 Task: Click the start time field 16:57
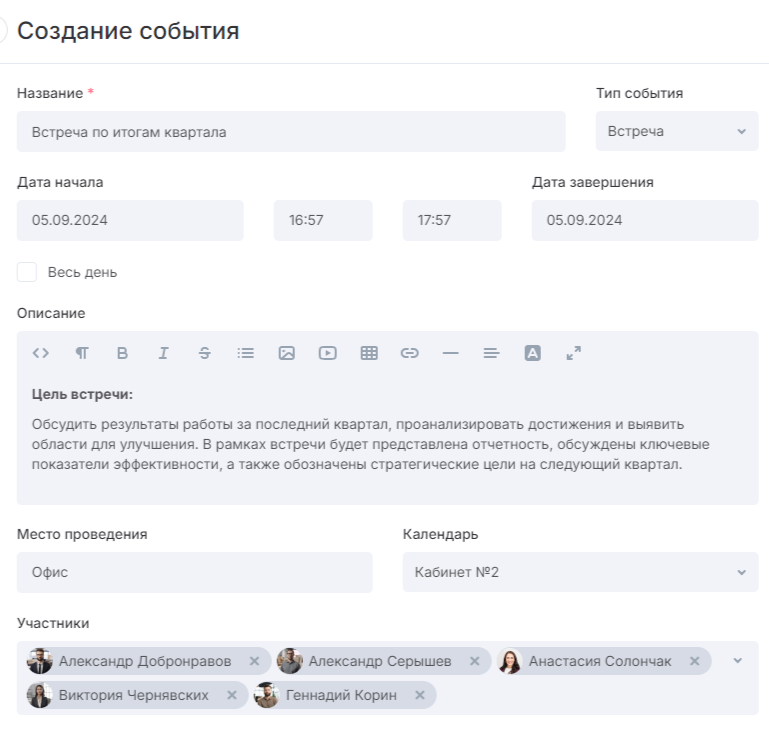pos(322,220)
